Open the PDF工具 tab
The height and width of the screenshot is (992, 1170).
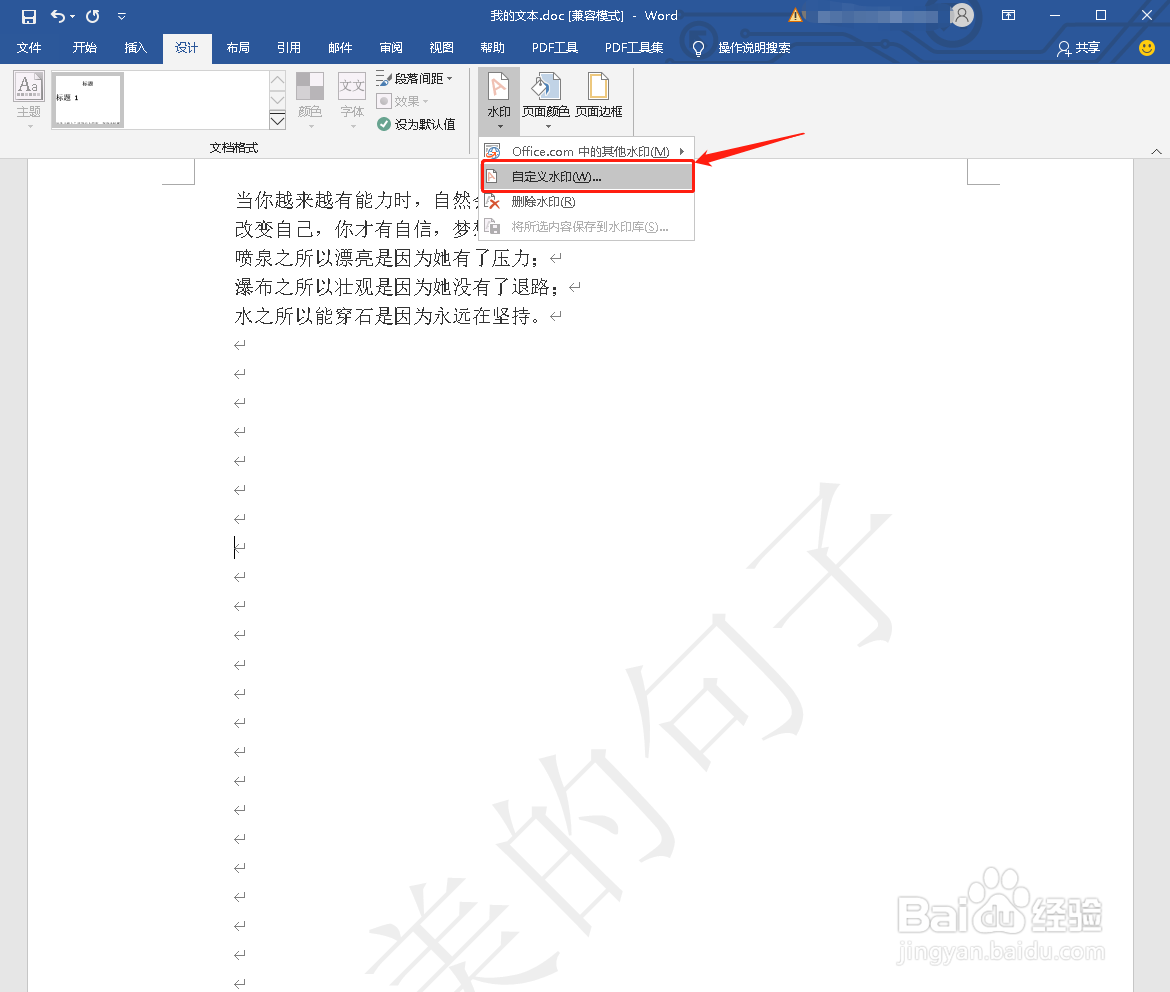click(554, 48)
